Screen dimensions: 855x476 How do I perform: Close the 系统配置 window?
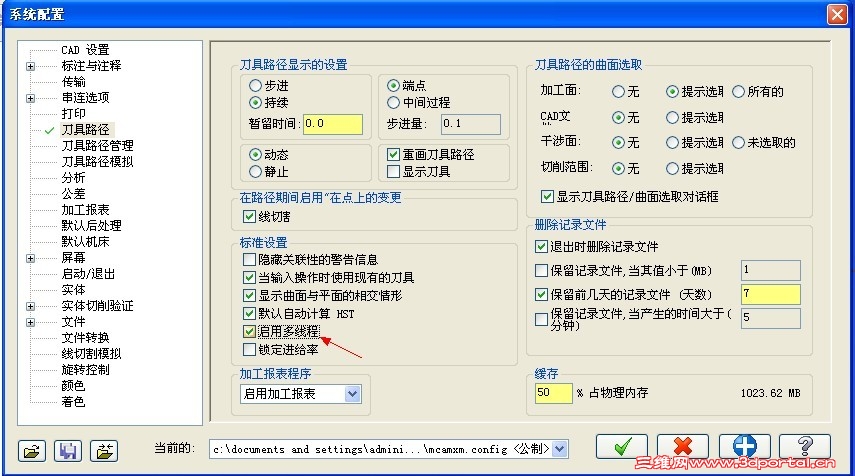pyautogui.click(x=837, y=14)
